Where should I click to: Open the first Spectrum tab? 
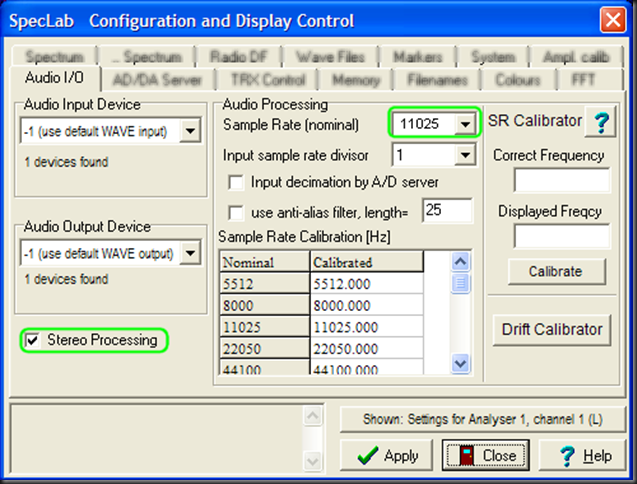(x=54, y=57)
